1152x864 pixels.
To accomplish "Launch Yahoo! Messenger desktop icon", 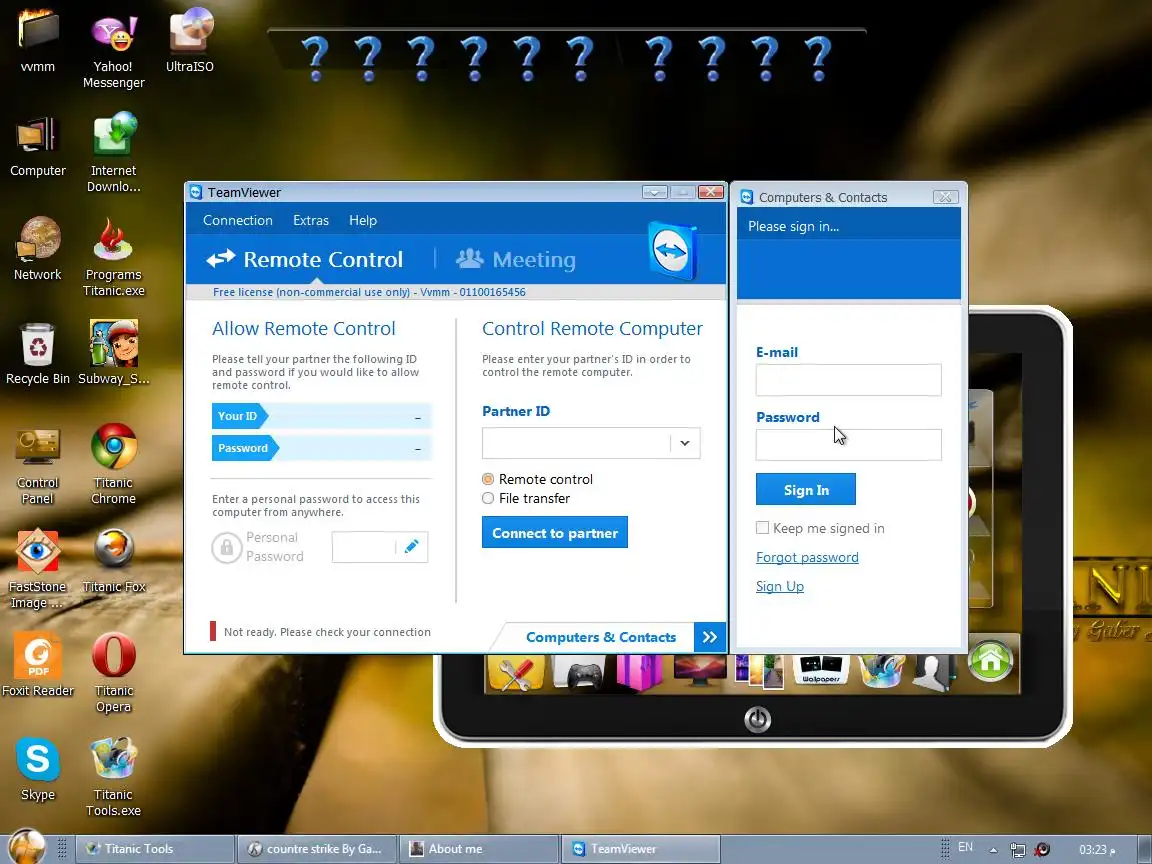I will tap(113, 48).
